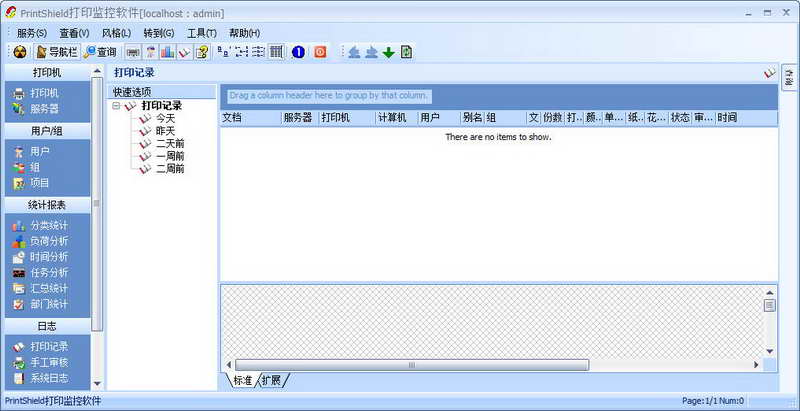The image size is (800, 411).
Task: Switch to large icons view style
Action: tap(223, 52)
